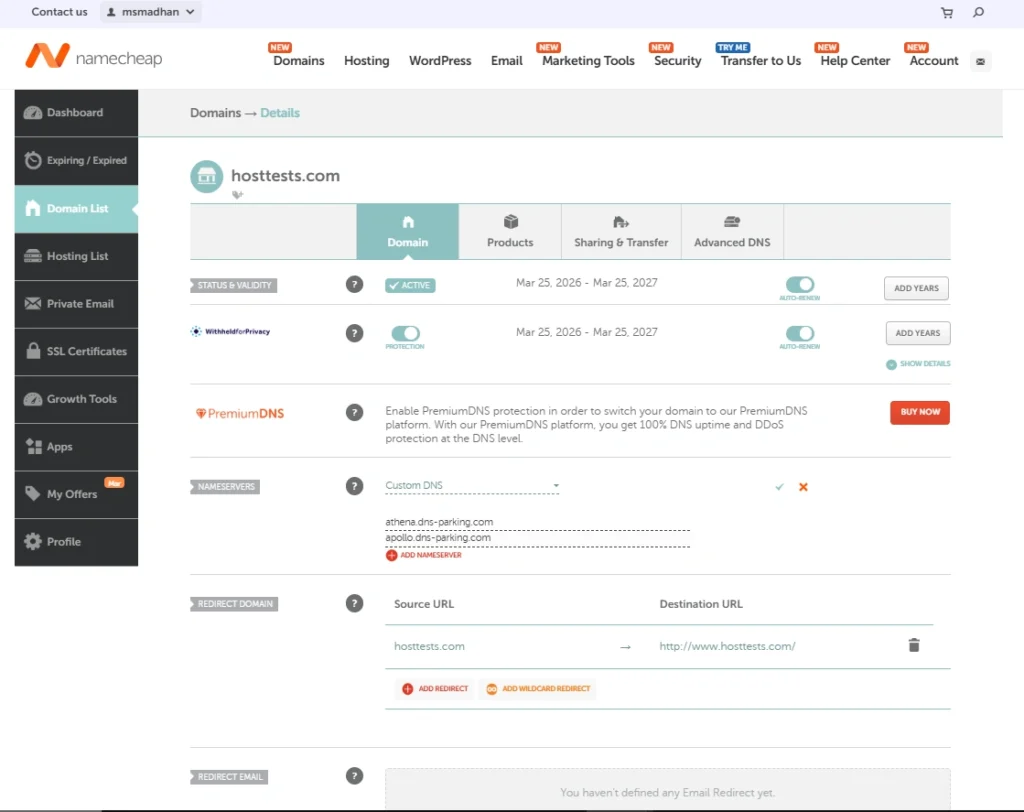Open the shopping cart icon

coord(947,13)
